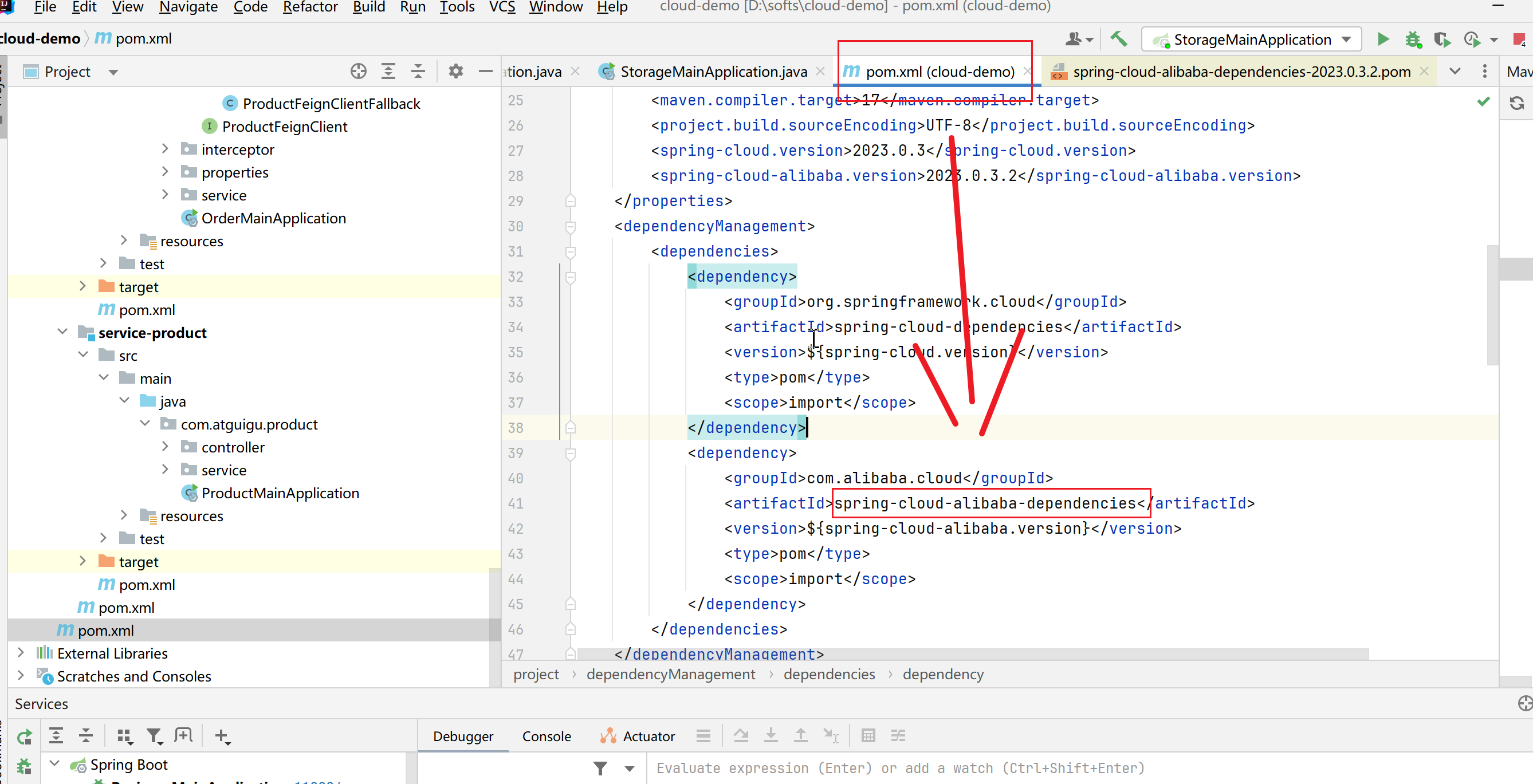Open Project panel settings gear
The width and height of the screenshot is (1533, 784).
click(456, 72)
